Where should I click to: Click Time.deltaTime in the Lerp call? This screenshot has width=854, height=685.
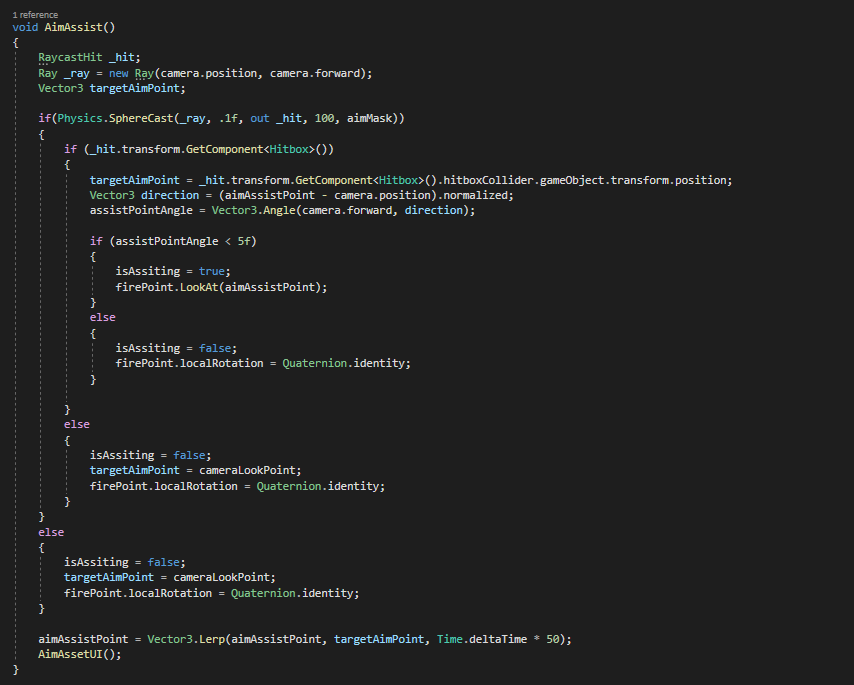point(482,639)
